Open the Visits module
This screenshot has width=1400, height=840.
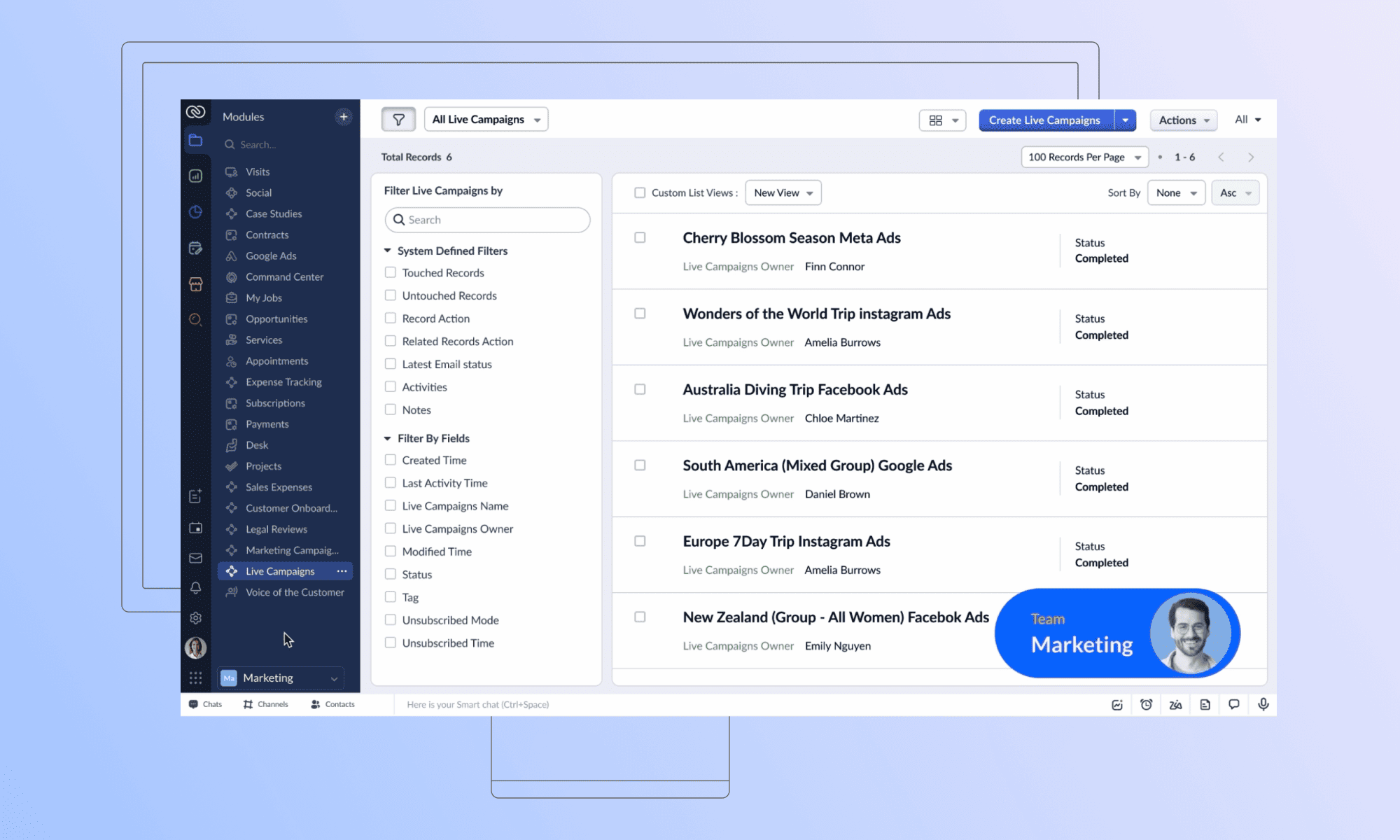[x=258, y=171]
